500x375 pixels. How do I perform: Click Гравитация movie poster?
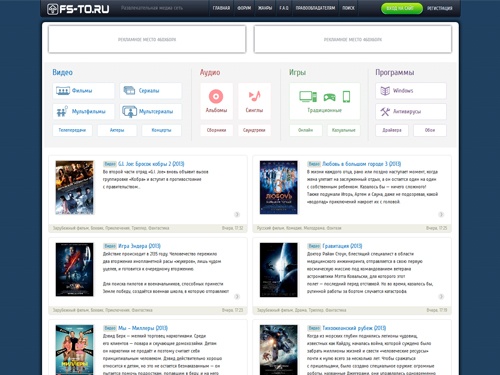279,269
